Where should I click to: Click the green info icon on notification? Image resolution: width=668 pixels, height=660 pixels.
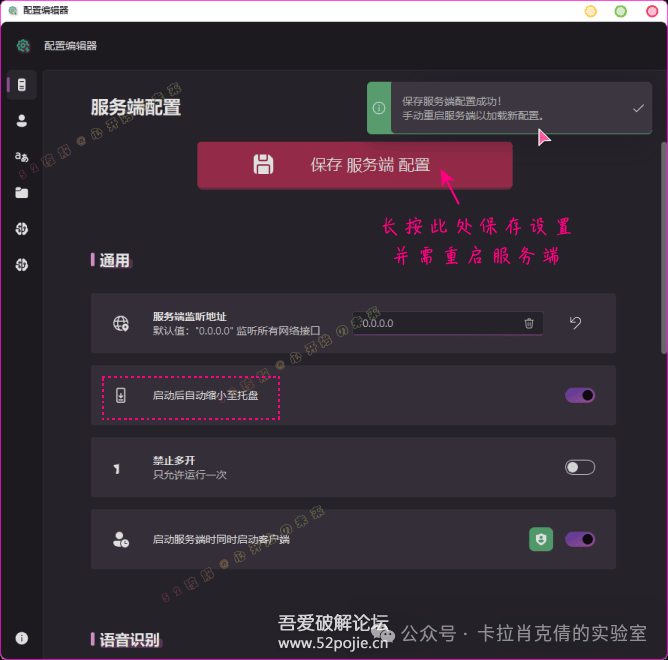tap(379, 108)
